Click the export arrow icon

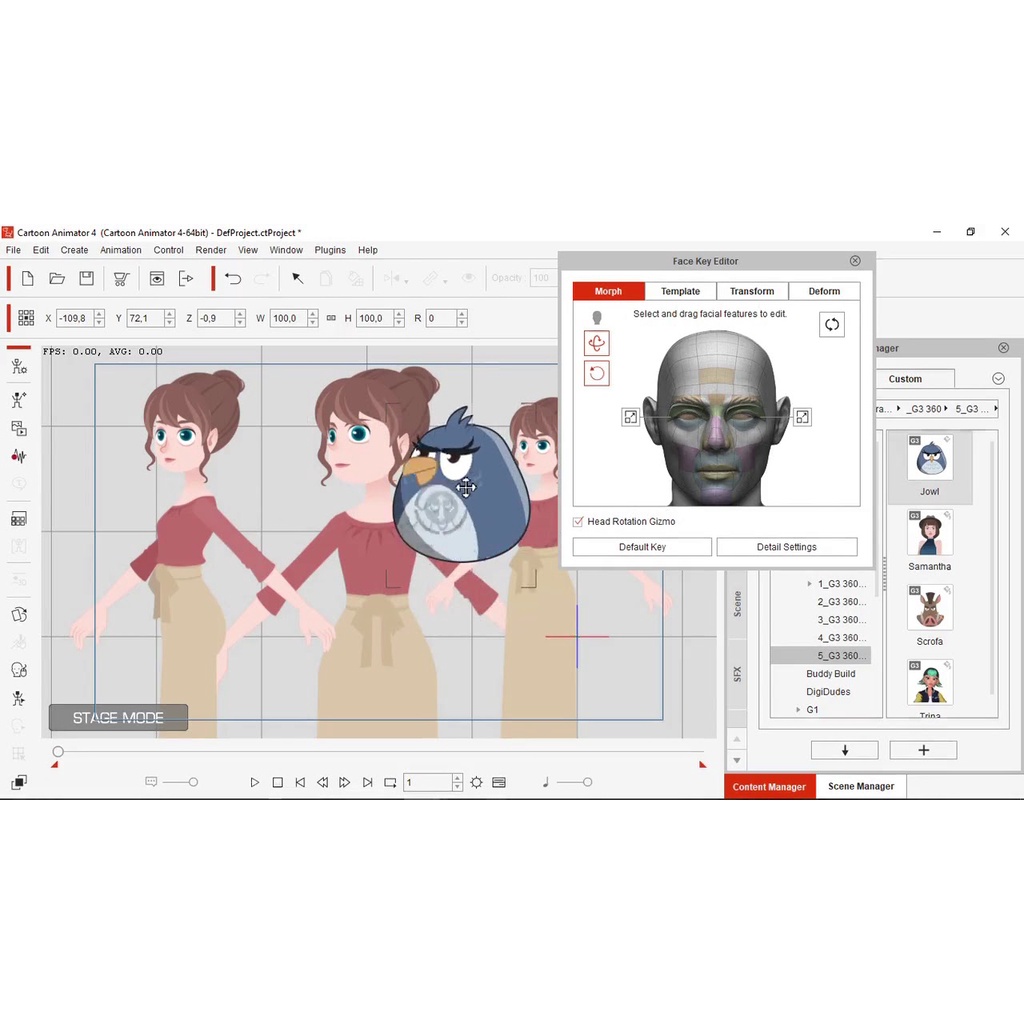pyautogui.click(x=186, y=279)
